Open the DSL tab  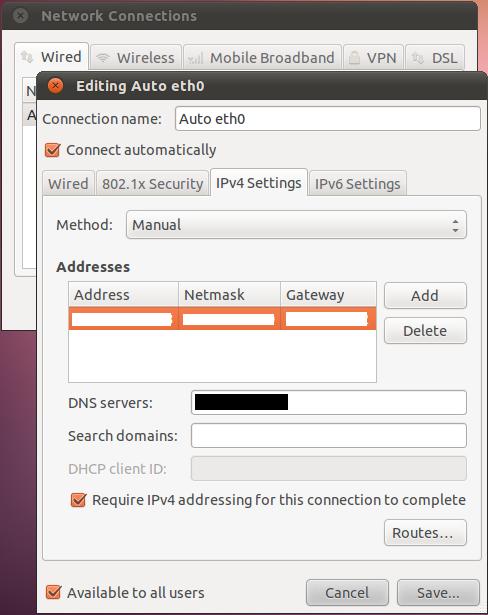click(x=435, y=58)
